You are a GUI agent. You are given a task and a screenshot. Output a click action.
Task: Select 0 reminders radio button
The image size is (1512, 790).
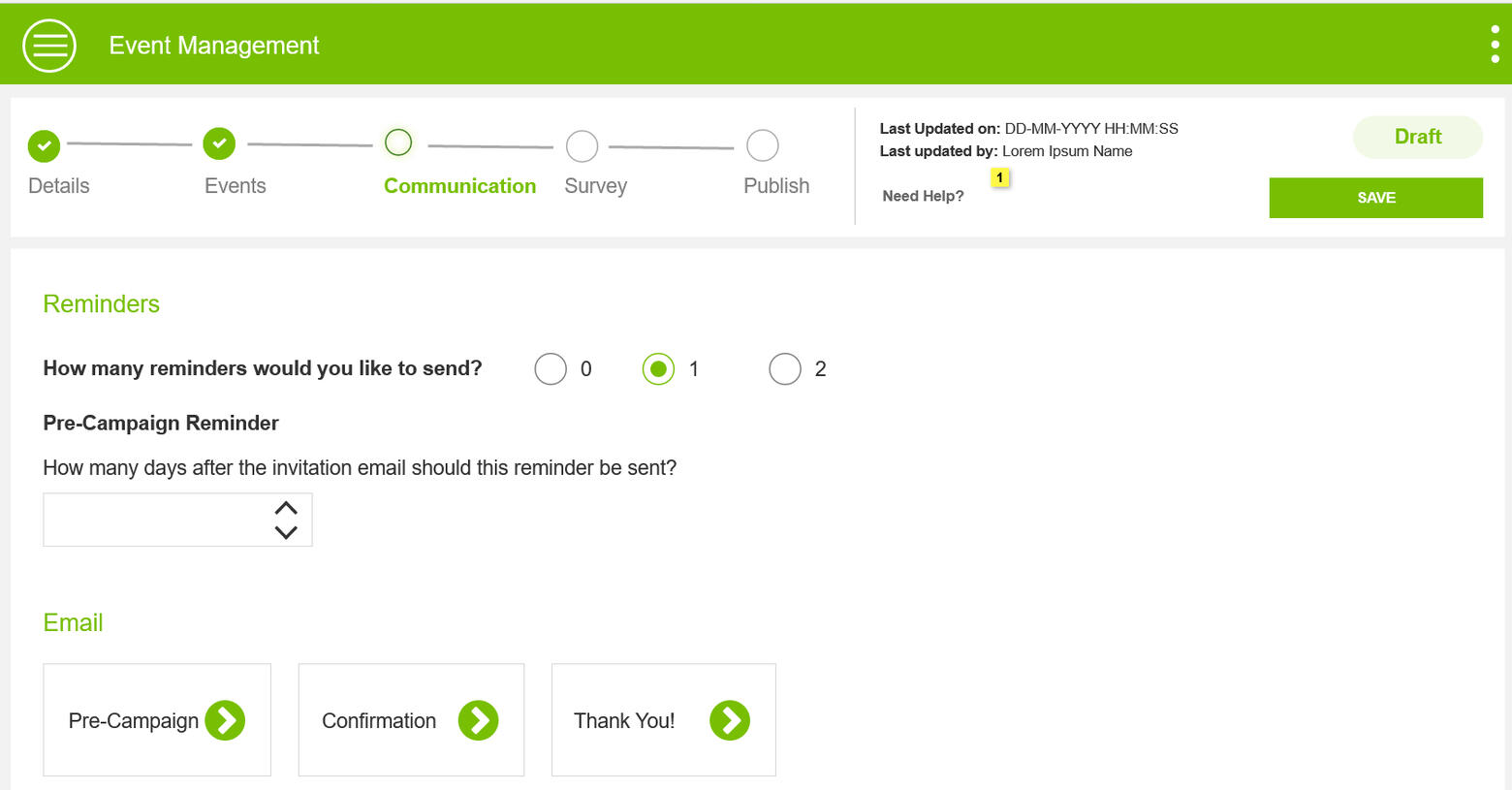tap(551, 369)
